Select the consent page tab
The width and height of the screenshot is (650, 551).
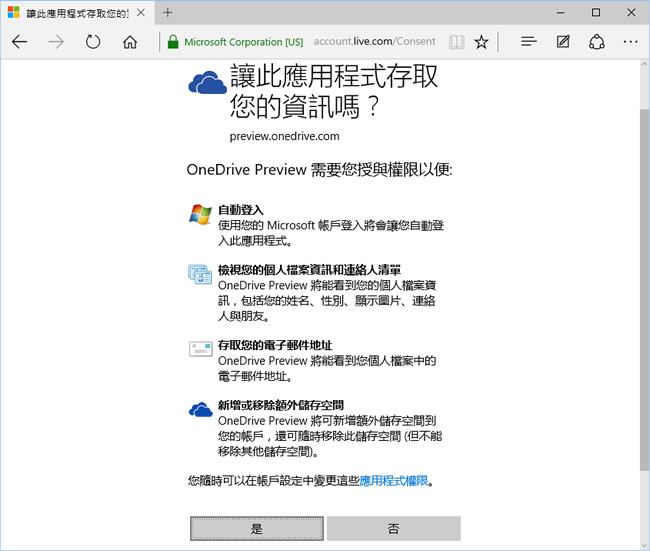(x=77, y=13)
